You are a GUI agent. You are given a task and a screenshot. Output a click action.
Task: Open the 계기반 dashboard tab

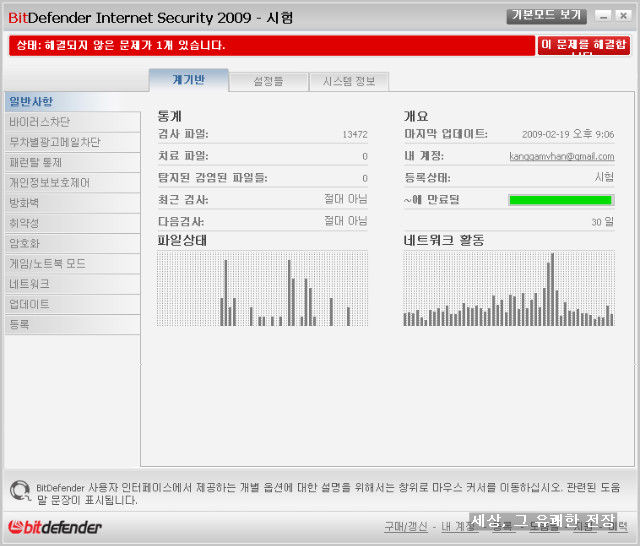click(189, 80)
